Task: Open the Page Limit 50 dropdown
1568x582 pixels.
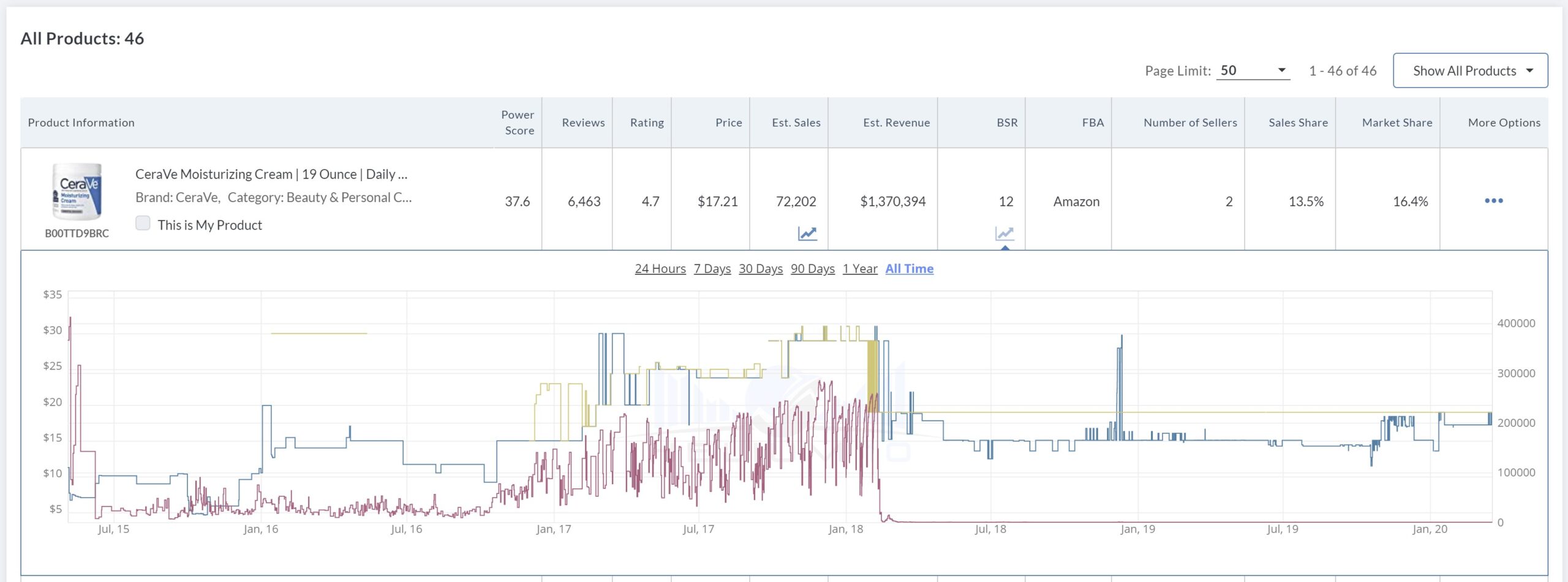Action: 1253,71
